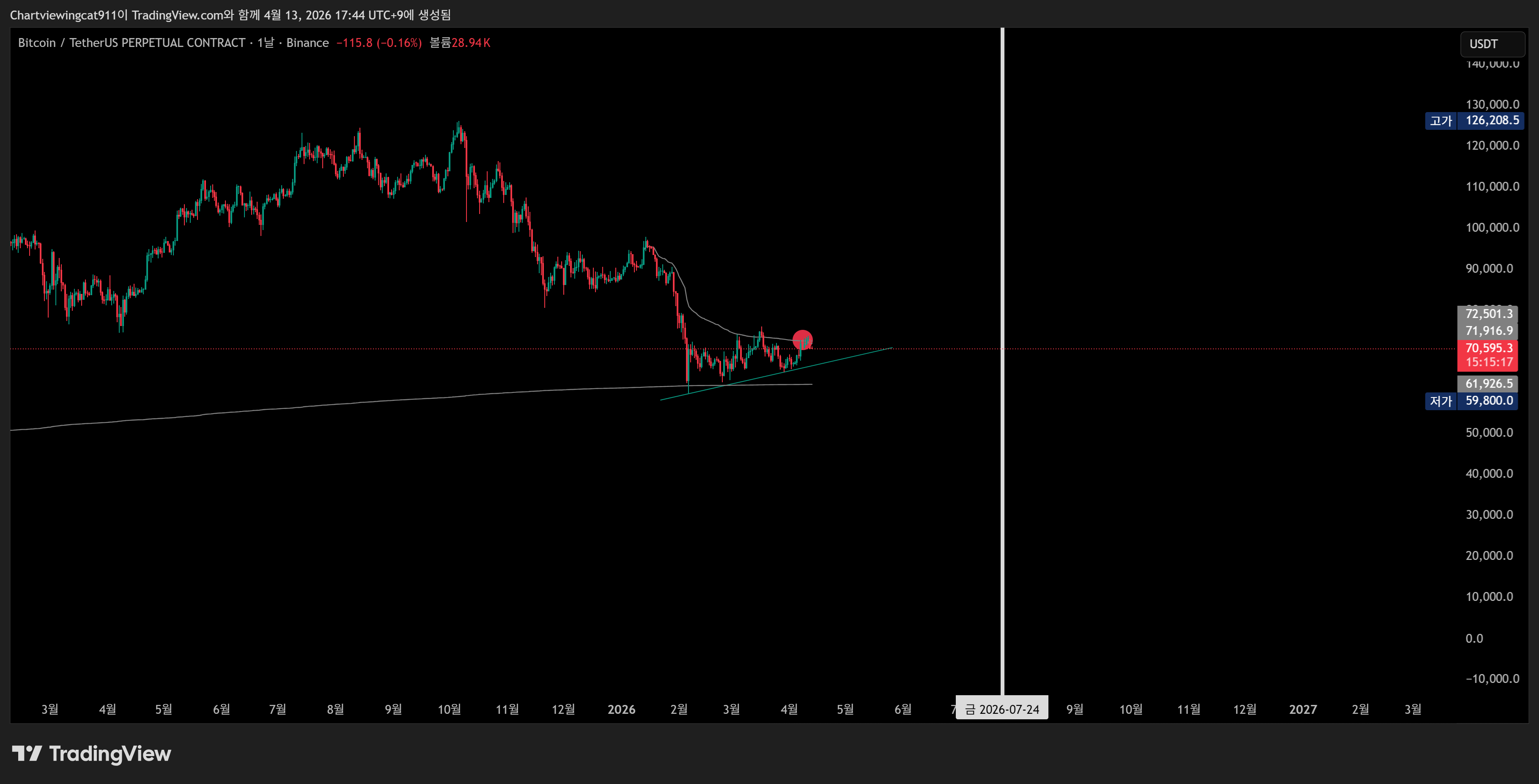Click the TradingView wordmark text
This screenshot has width=1539, height=784.
point(110,754)
